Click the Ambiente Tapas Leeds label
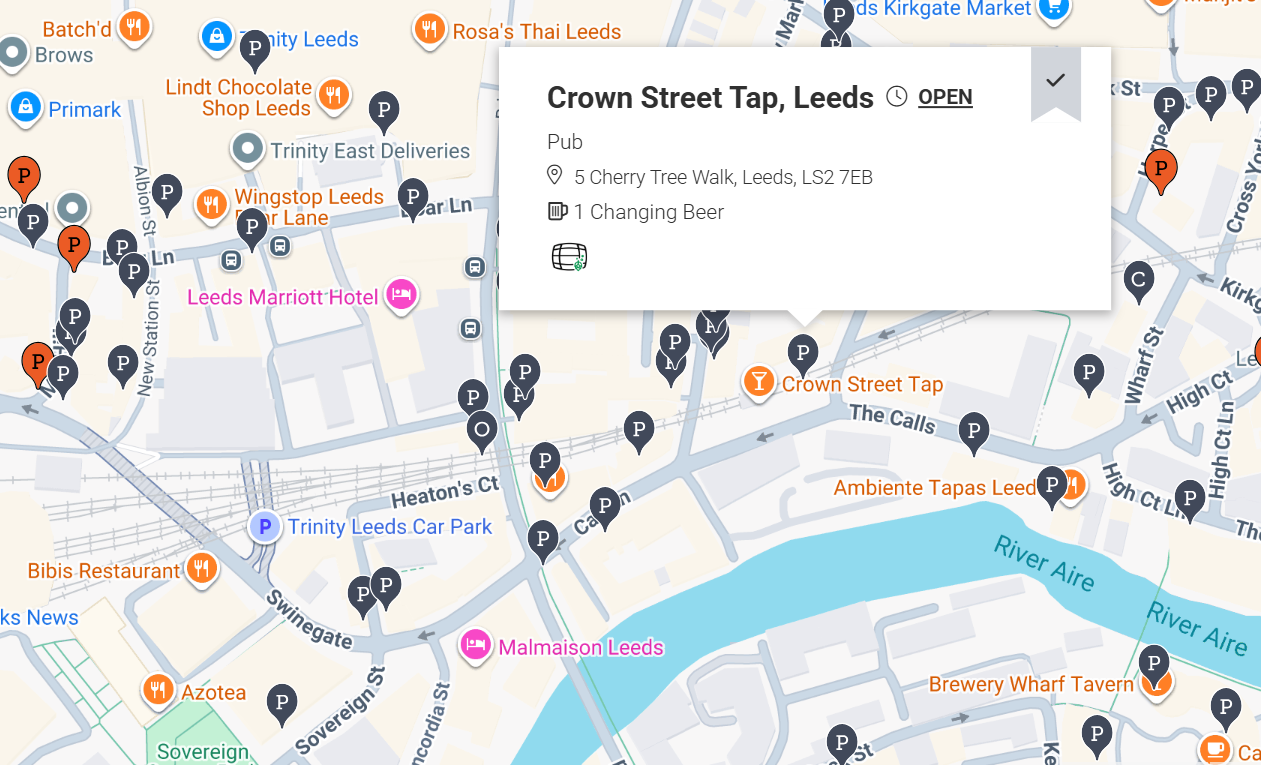1261x765 pixels. pyautogui.click(x=935, y=488)
